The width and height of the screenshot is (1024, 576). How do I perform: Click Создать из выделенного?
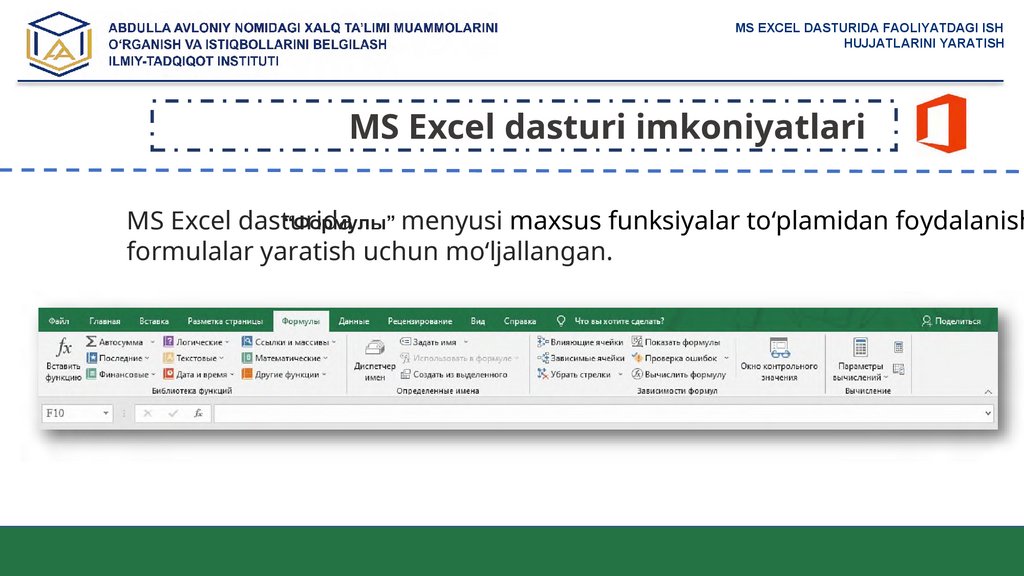pyautogui.click(x=454, y=374)
